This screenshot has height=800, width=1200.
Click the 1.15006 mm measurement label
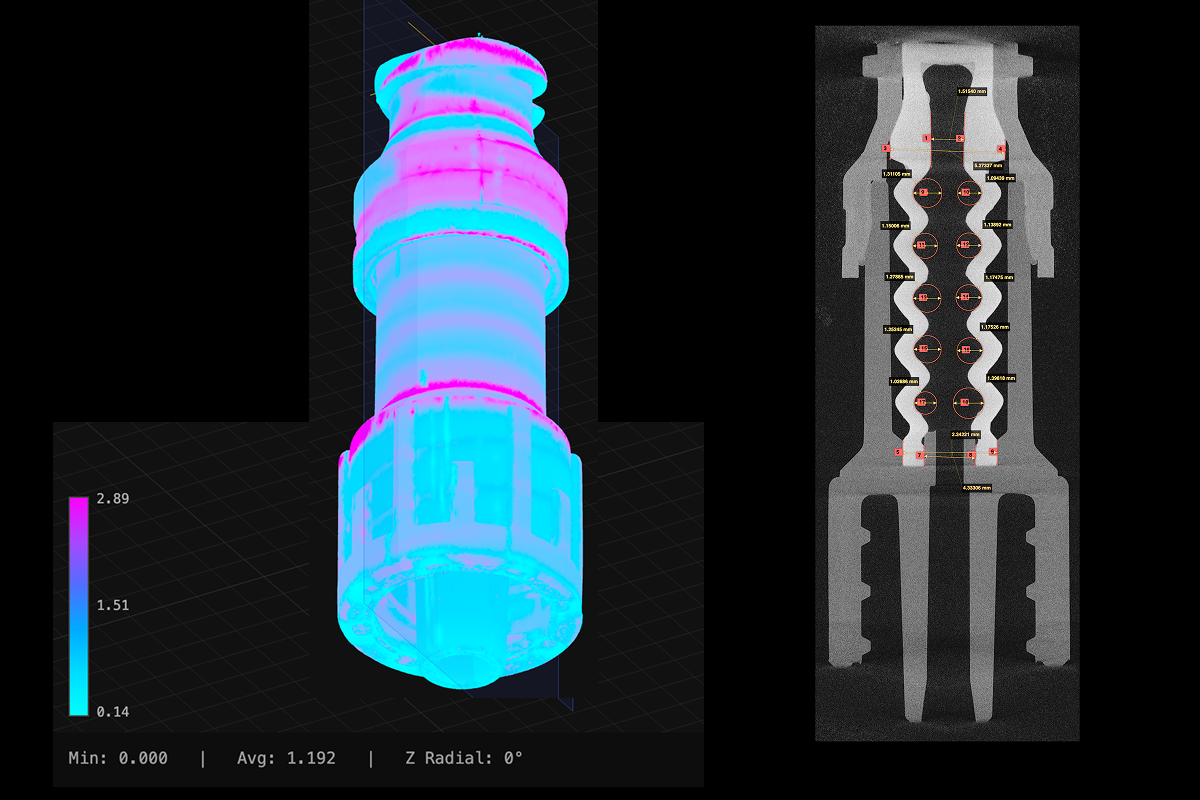(895, 226)
